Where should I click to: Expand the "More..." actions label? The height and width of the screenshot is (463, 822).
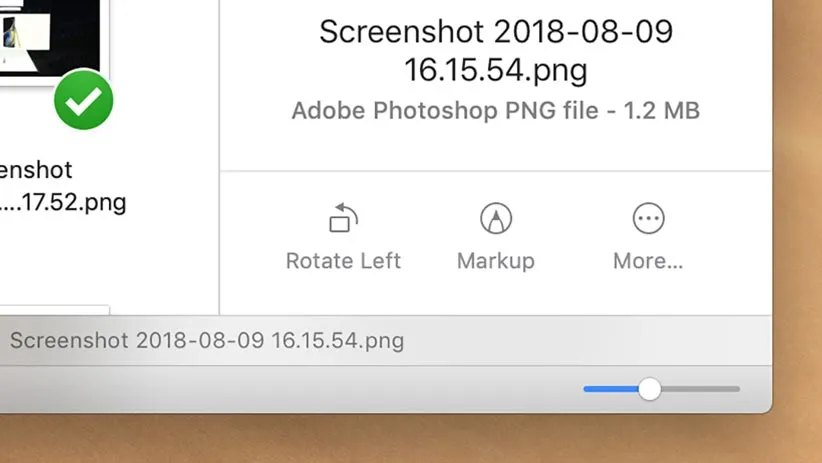[x=648, y=261]
